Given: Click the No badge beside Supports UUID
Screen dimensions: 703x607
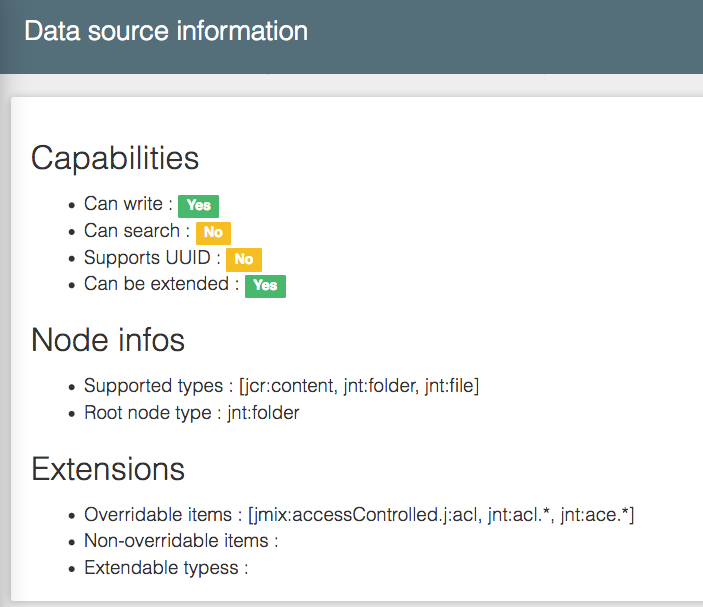Looking at the screenshot, I should (x=243, y=260).
